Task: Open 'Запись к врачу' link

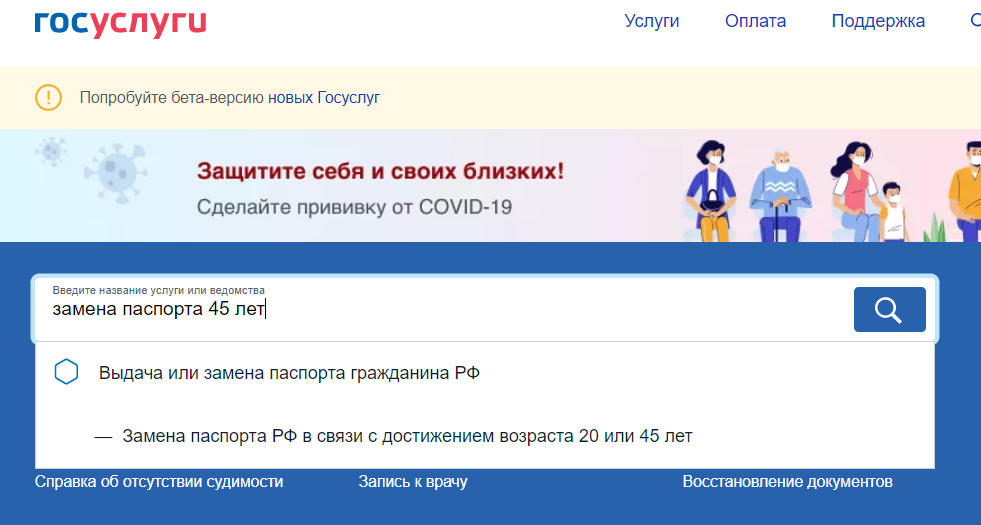Action: pos(413,482)
